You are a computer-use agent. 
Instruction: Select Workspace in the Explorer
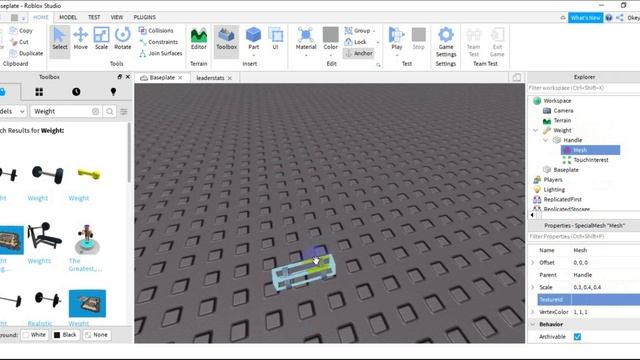(x=557, y=101)
